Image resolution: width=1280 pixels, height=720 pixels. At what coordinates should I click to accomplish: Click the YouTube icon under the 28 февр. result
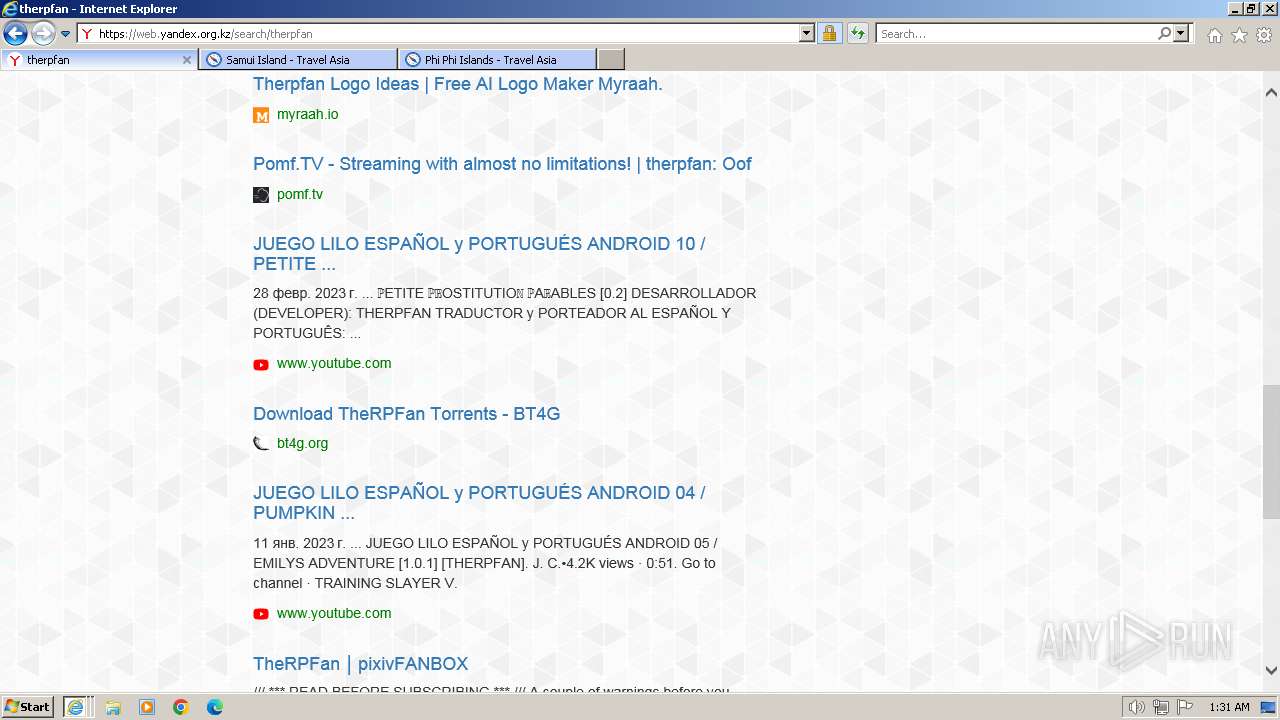click(x=261, y=364)
